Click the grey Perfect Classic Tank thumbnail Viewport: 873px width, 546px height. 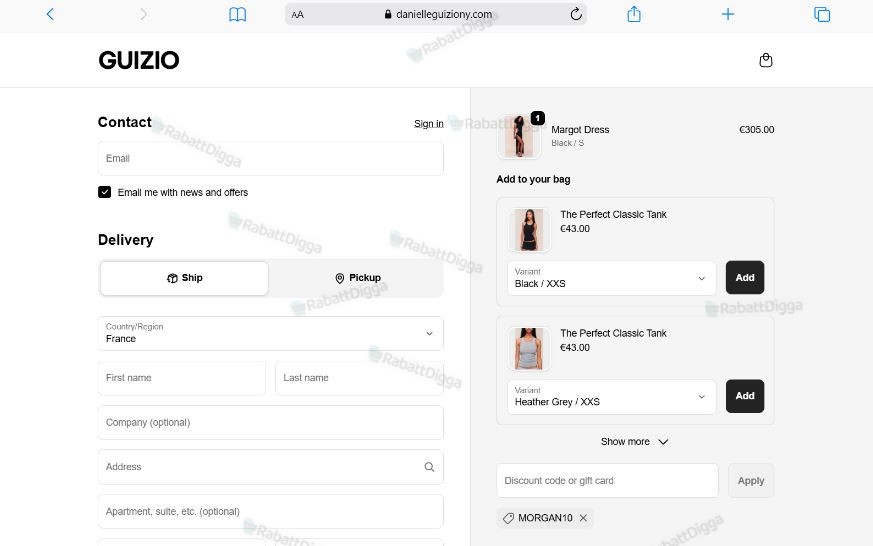(529, 348)
